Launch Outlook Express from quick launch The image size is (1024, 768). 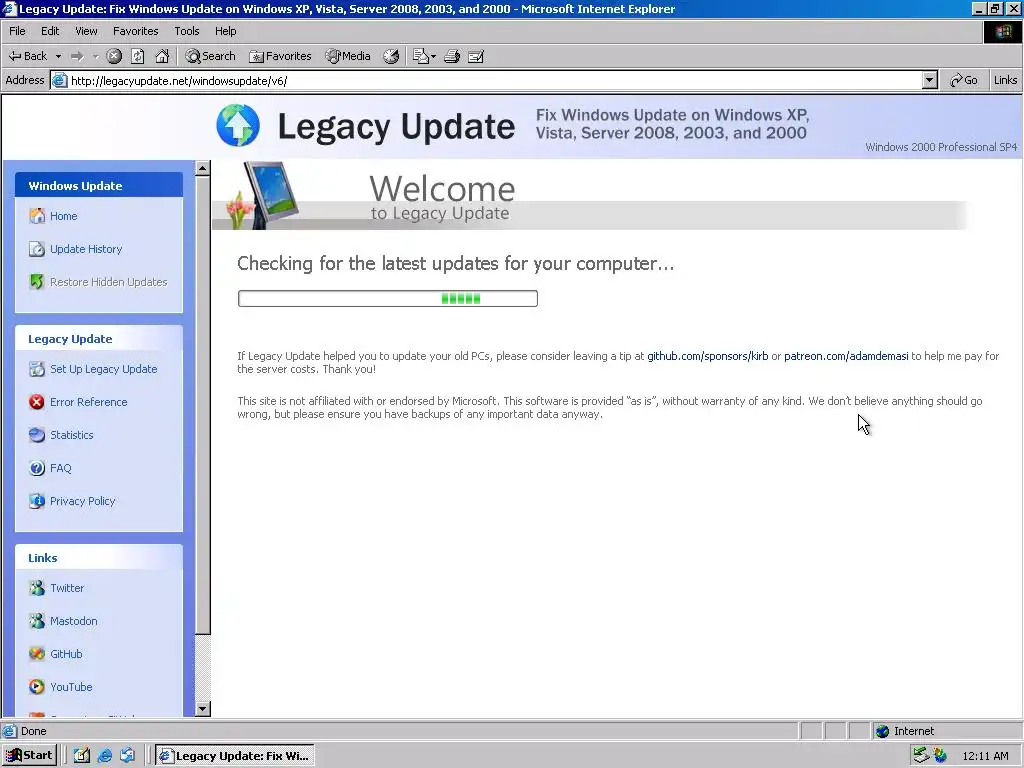127,756
